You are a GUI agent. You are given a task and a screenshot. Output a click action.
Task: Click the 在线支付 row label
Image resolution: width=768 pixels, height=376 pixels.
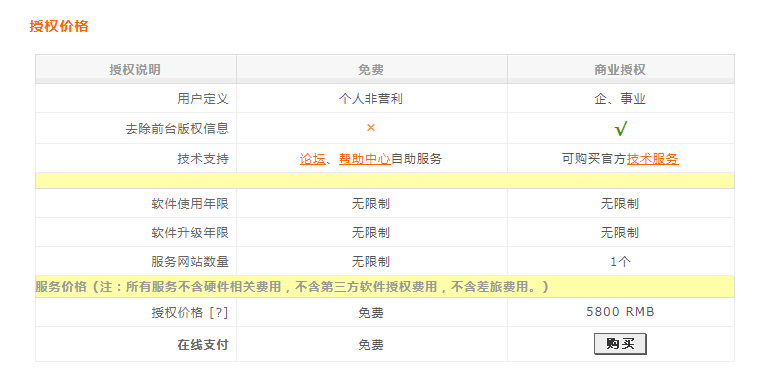(203, 345)
